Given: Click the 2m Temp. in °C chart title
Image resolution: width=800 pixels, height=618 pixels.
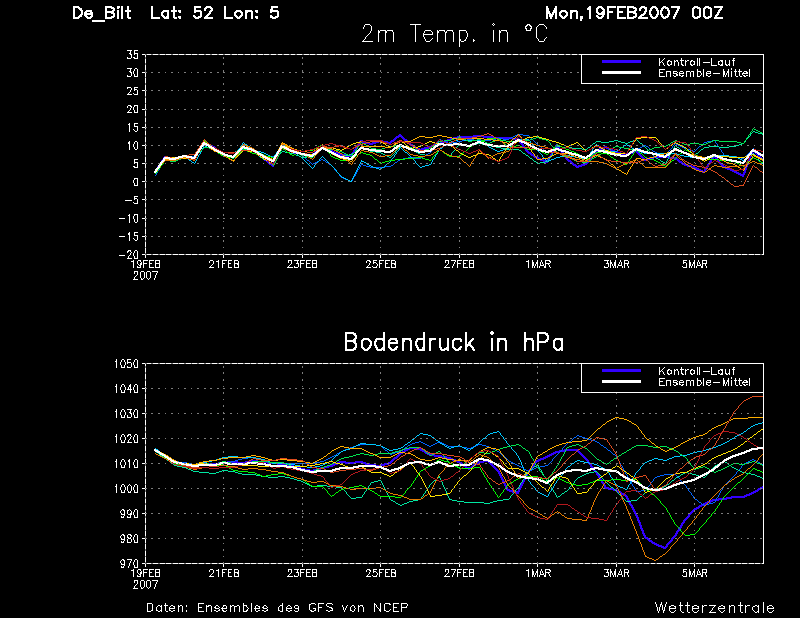Looking at the screenshot, I should tap(454, 34).
